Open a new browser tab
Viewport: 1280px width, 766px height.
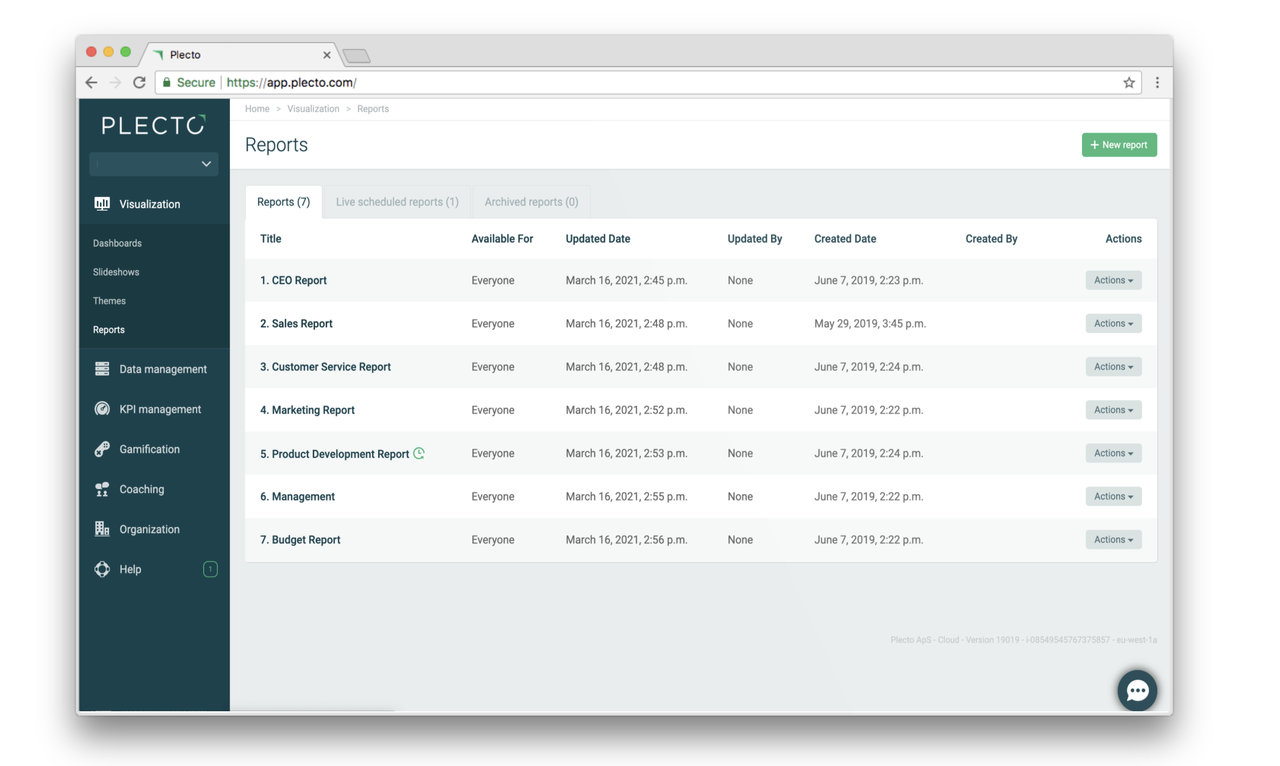pos(357,56)
